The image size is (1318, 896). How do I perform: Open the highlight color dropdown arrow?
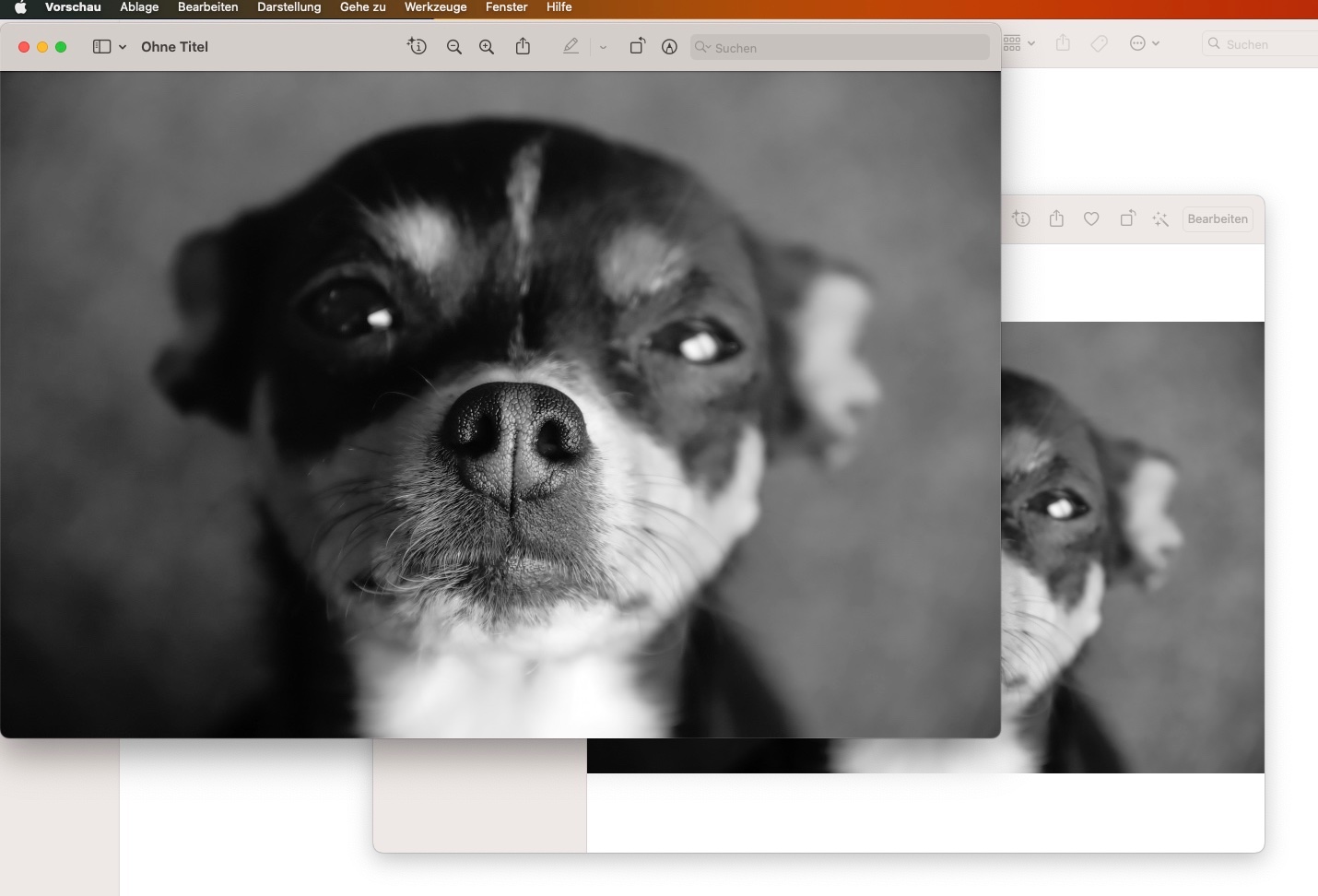point(603,47)
